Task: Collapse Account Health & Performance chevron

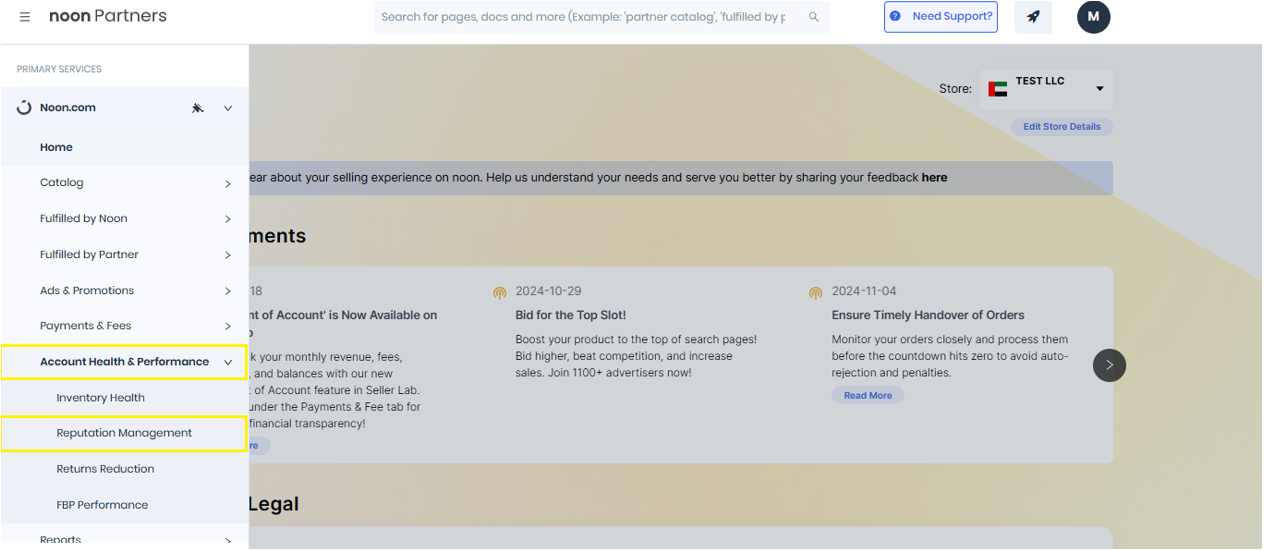Action: pos(228,362)
